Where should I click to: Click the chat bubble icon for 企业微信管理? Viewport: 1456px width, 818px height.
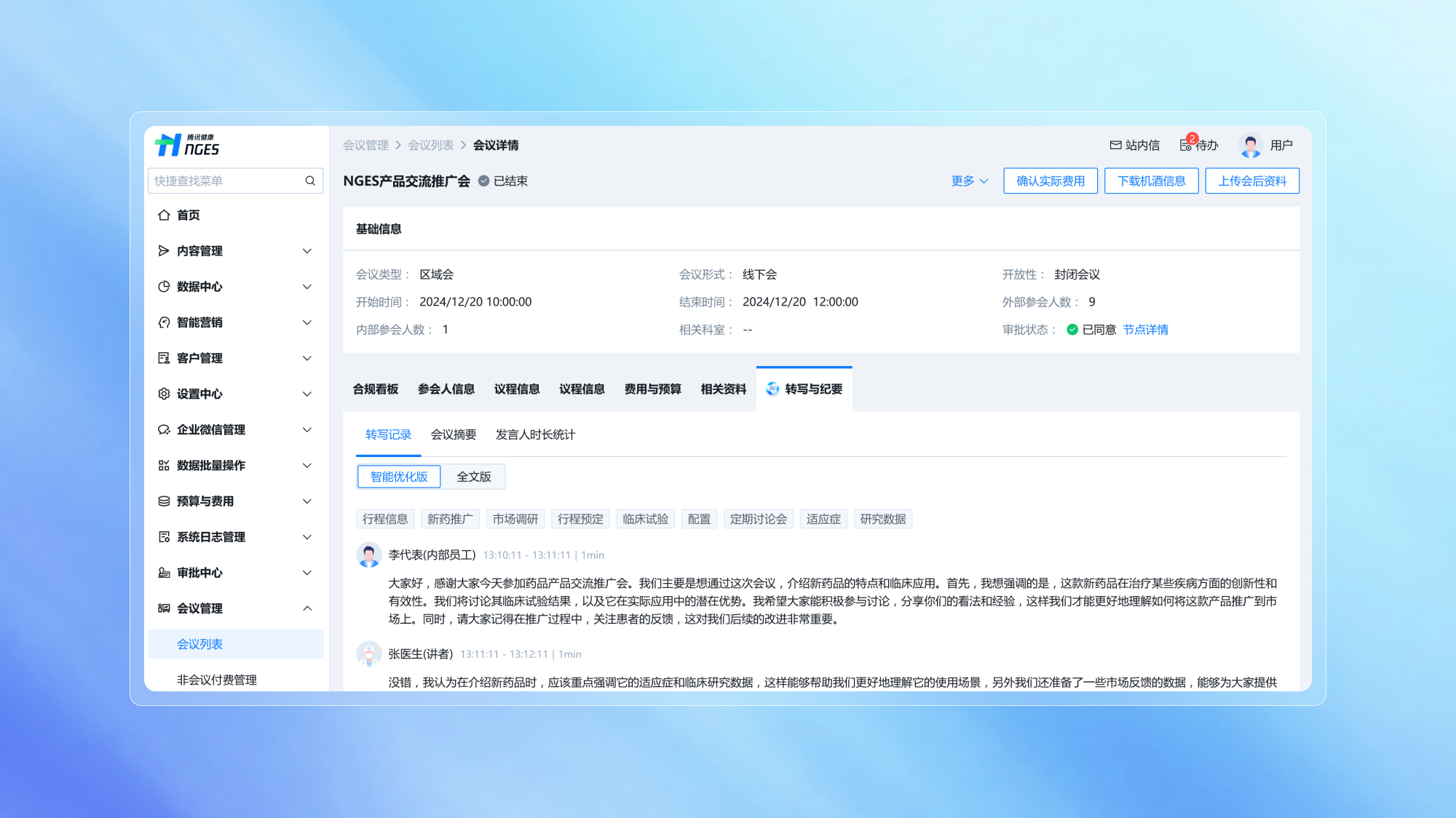(x=164, y=429)
